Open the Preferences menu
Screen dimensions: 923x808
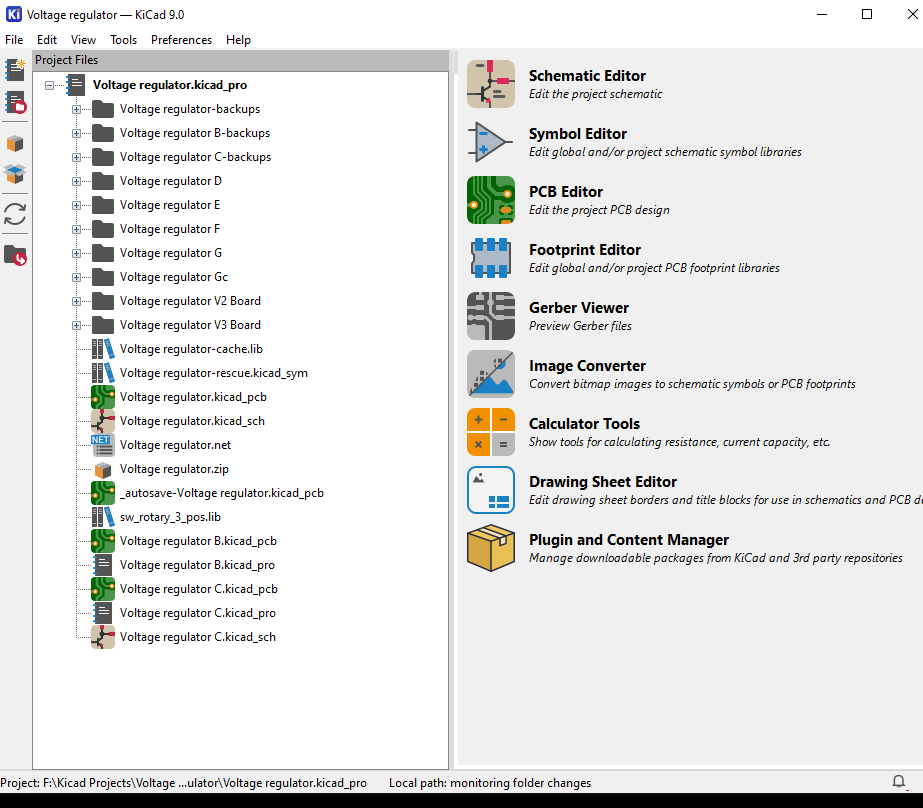(181, 40)
